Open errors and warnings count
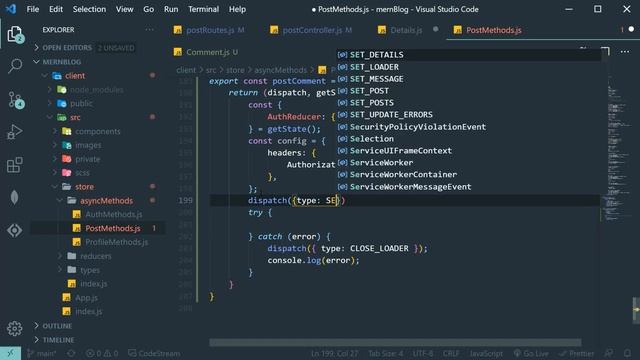The width and height of the screenshot is (640, 360). [102, 353]
